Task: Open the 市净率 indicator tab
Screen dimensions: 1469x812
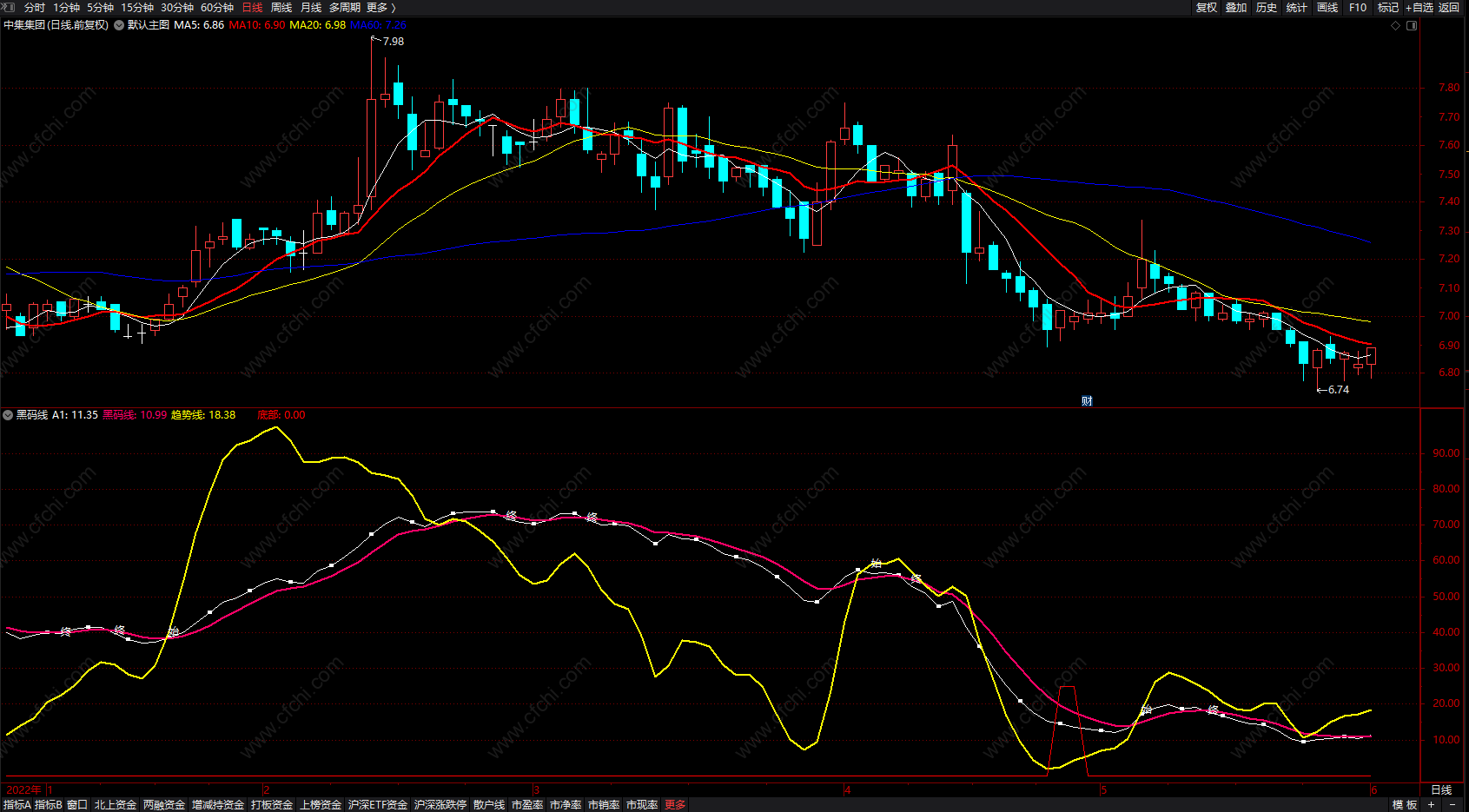Action: (x=566, y=805)
